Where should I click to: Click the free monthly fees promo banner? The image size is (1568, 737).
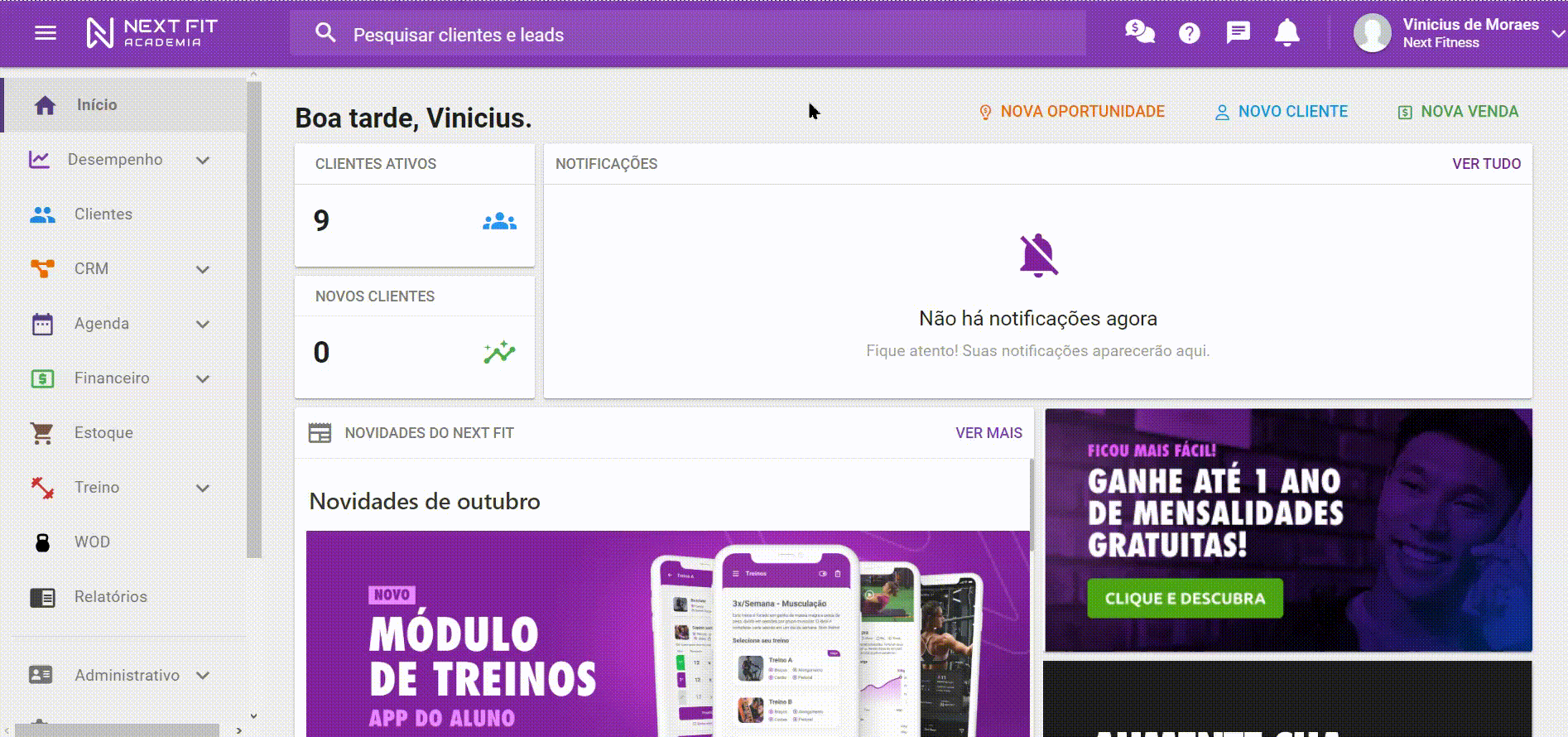point(1288,530)
